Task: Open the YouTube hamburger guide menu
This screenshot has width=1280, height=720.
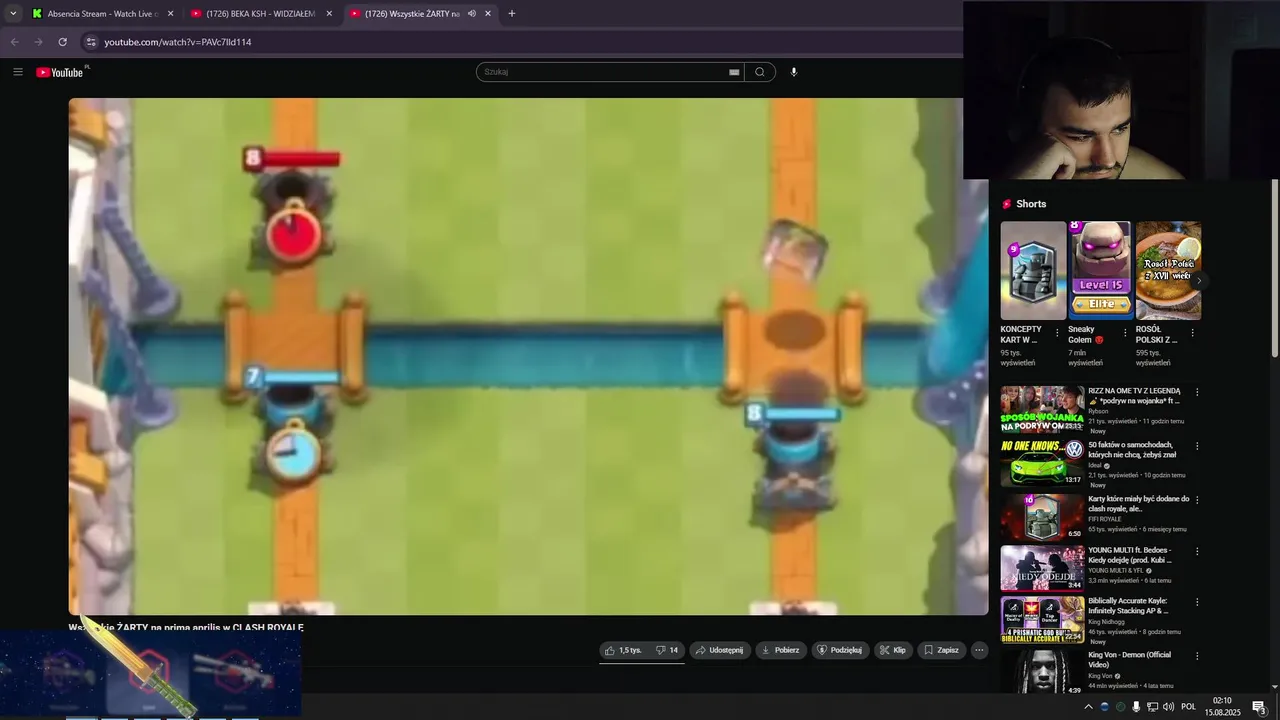Action: (x=18, y=72)
